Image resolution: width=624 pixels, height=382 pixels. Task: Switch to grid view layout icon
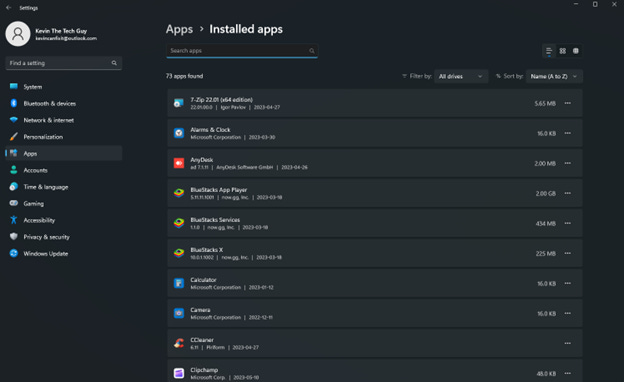tap(562, 51)
